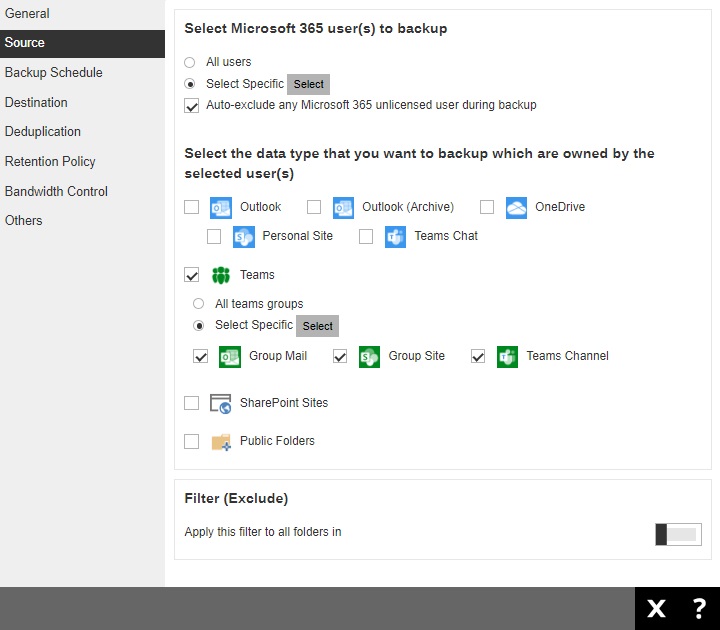This screenshot has height=630, width=720.
Task: Enable the Outlook checkbox
Action: (x=191, y=207)
